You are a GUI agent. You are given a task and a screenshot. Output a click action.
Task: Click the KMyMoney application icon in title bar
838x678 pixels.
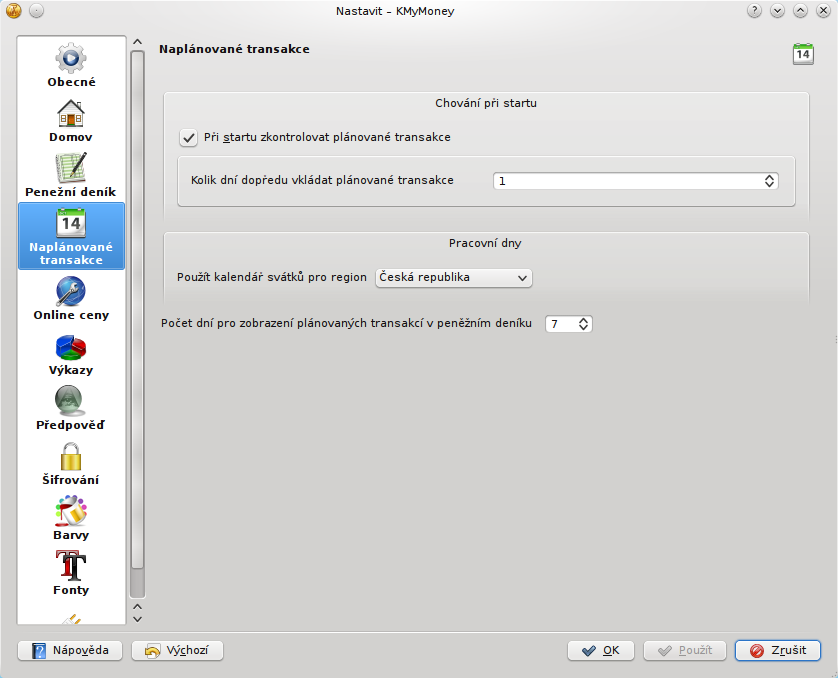click(13, 11)
